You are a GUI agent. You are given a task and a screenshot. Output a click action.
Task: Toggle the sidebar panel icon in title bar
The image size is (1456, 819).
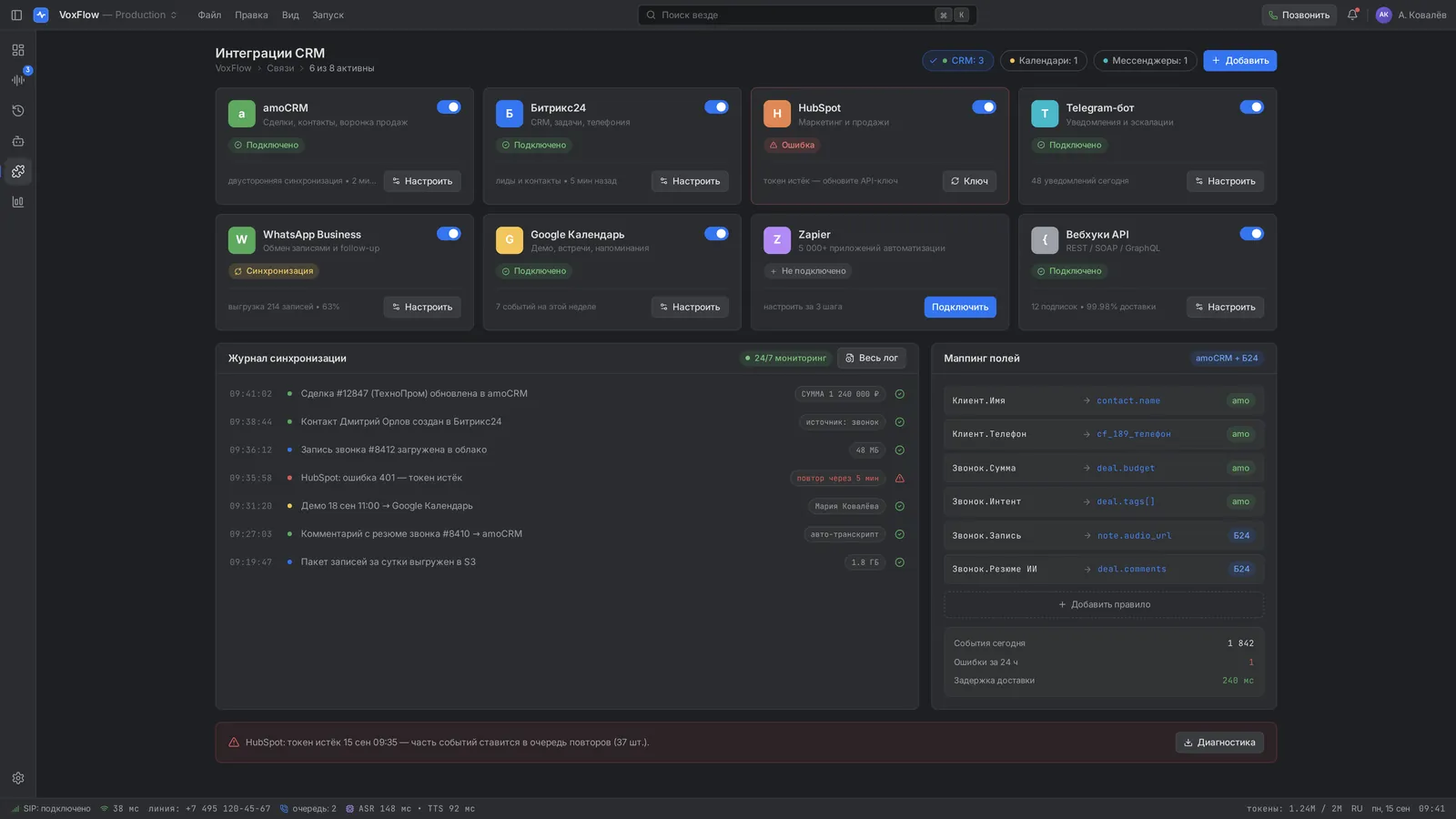[x=16, y=15]
